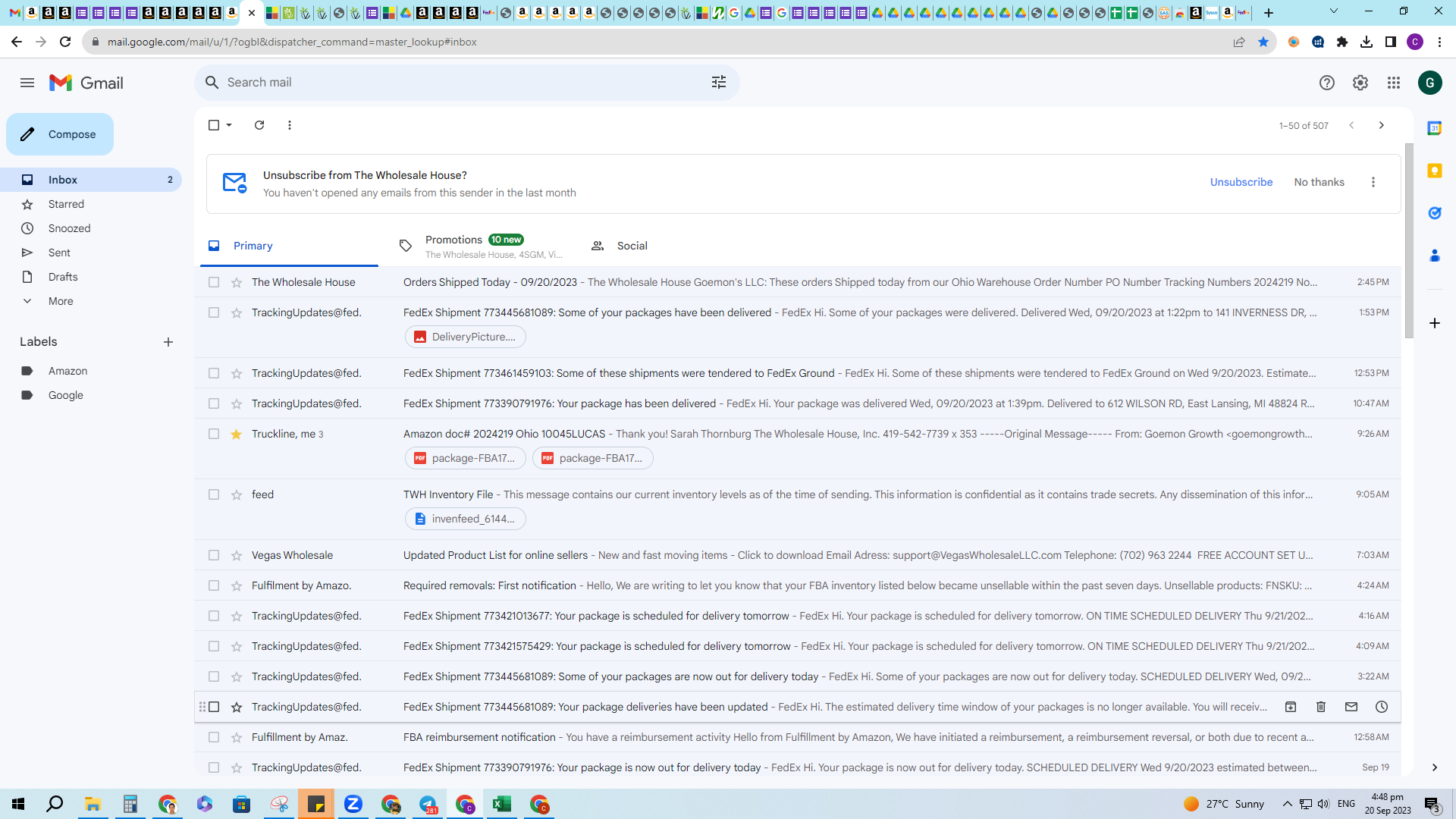Click the Search mail field
1456x819 pixels.
point(466,82)
